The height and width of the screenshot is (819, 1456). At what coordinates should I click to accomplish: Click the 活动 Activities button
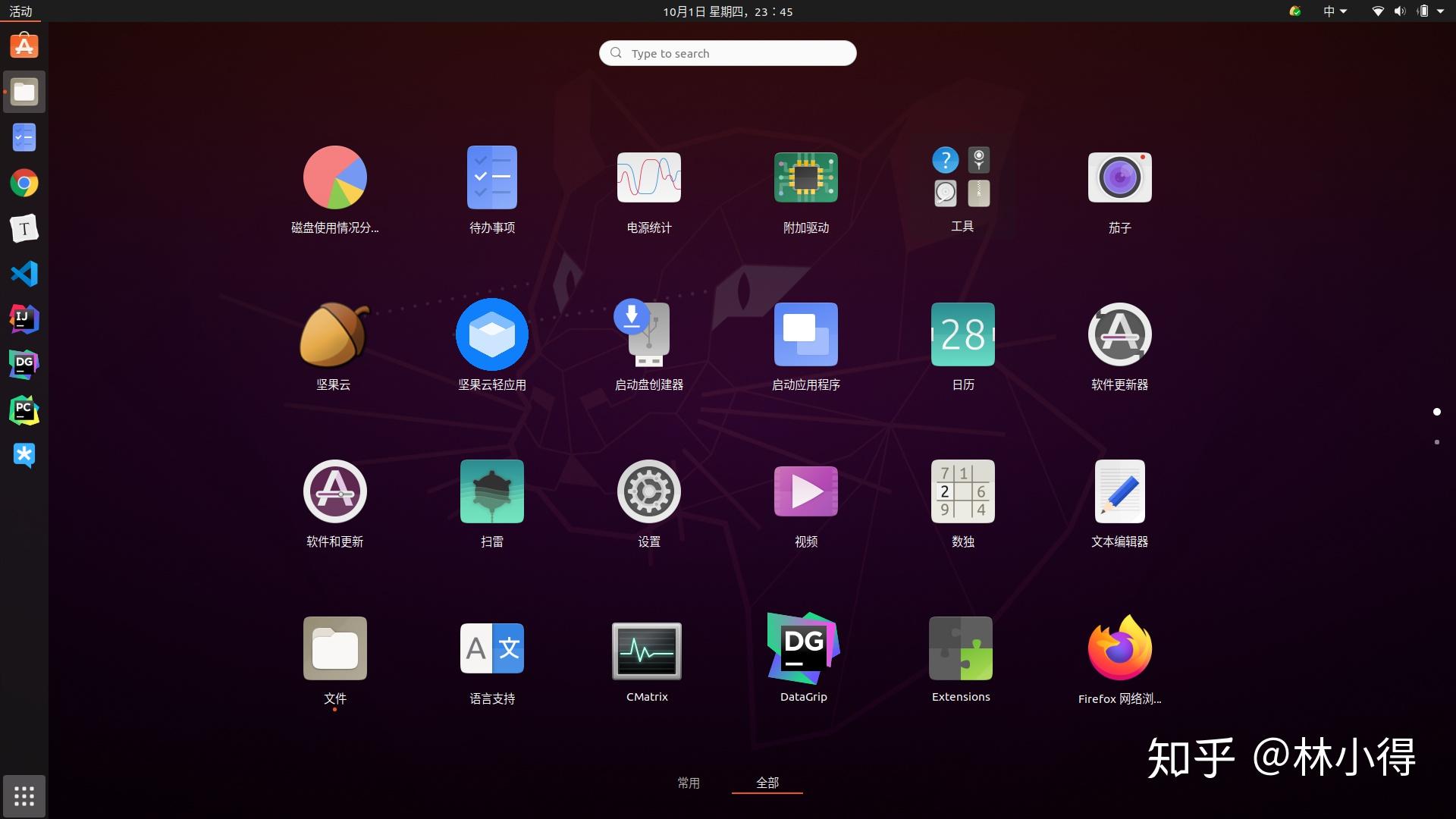point(20,11)
